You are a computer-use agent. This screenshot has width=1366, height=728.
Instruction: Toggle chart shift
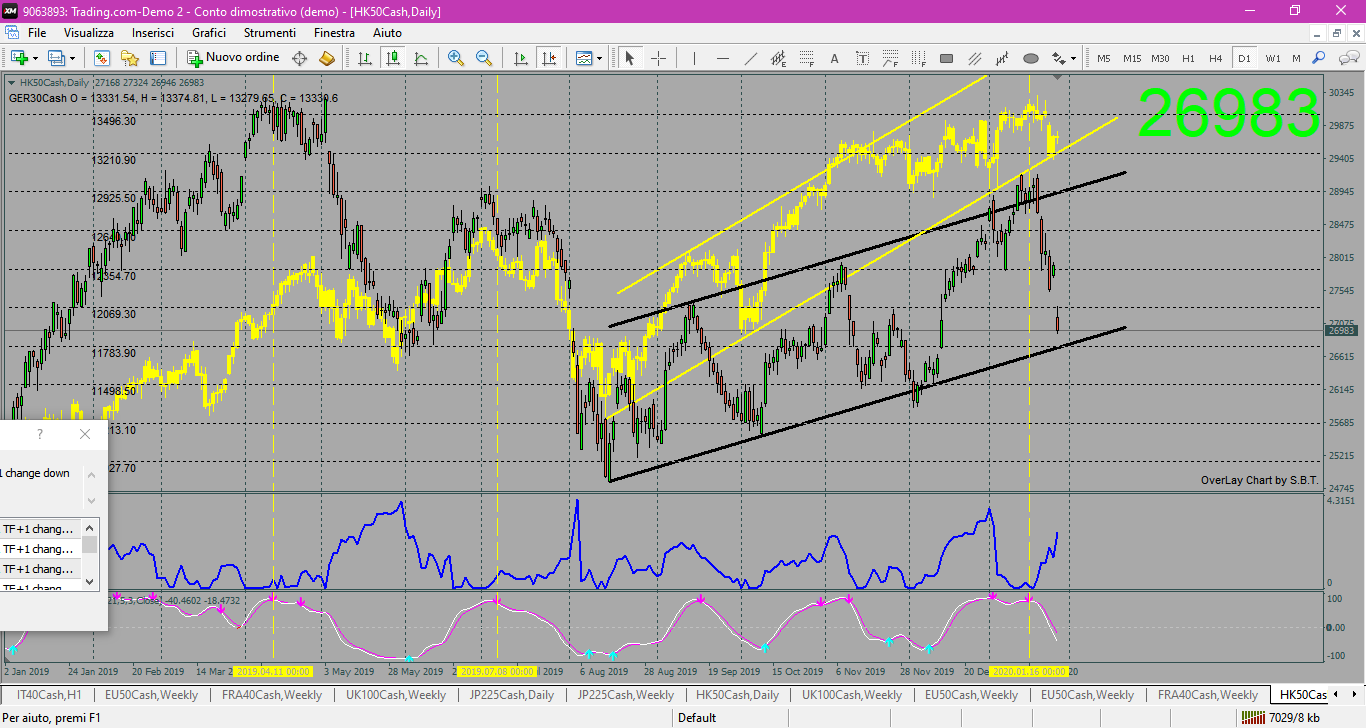coord(548,58)
